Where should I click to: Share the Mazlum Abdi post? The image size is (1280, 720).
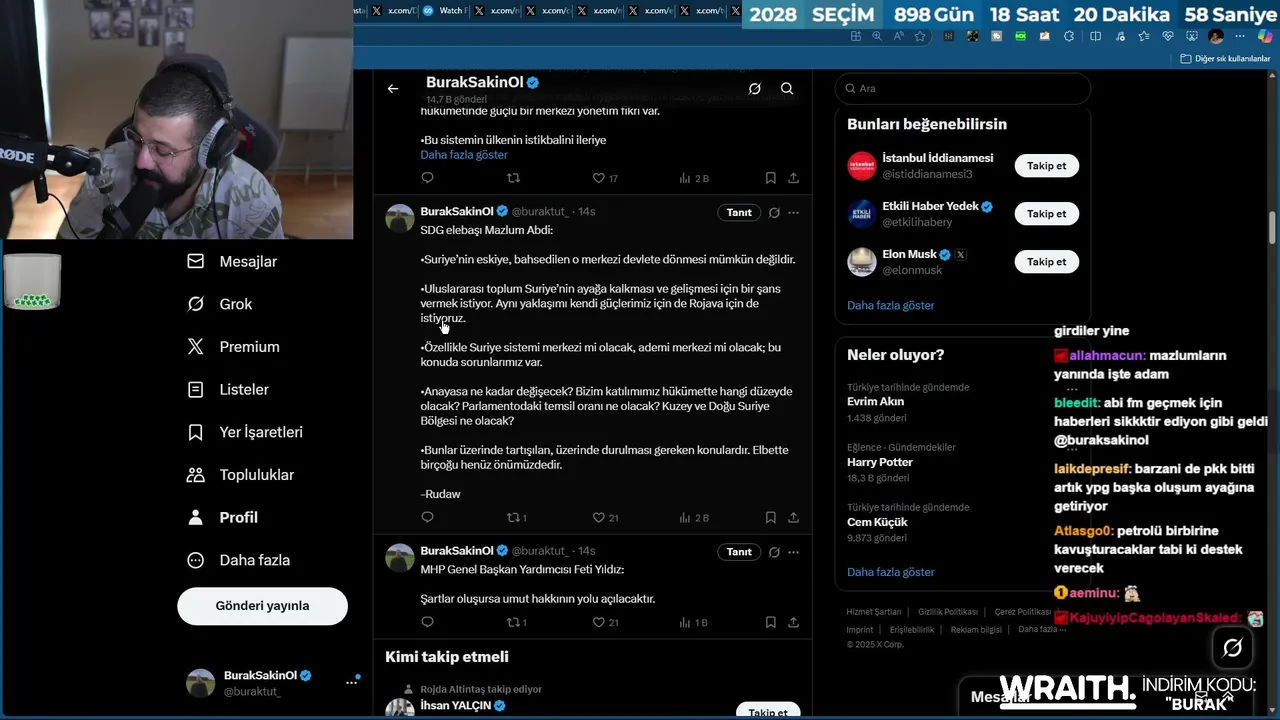pos(793,518)
